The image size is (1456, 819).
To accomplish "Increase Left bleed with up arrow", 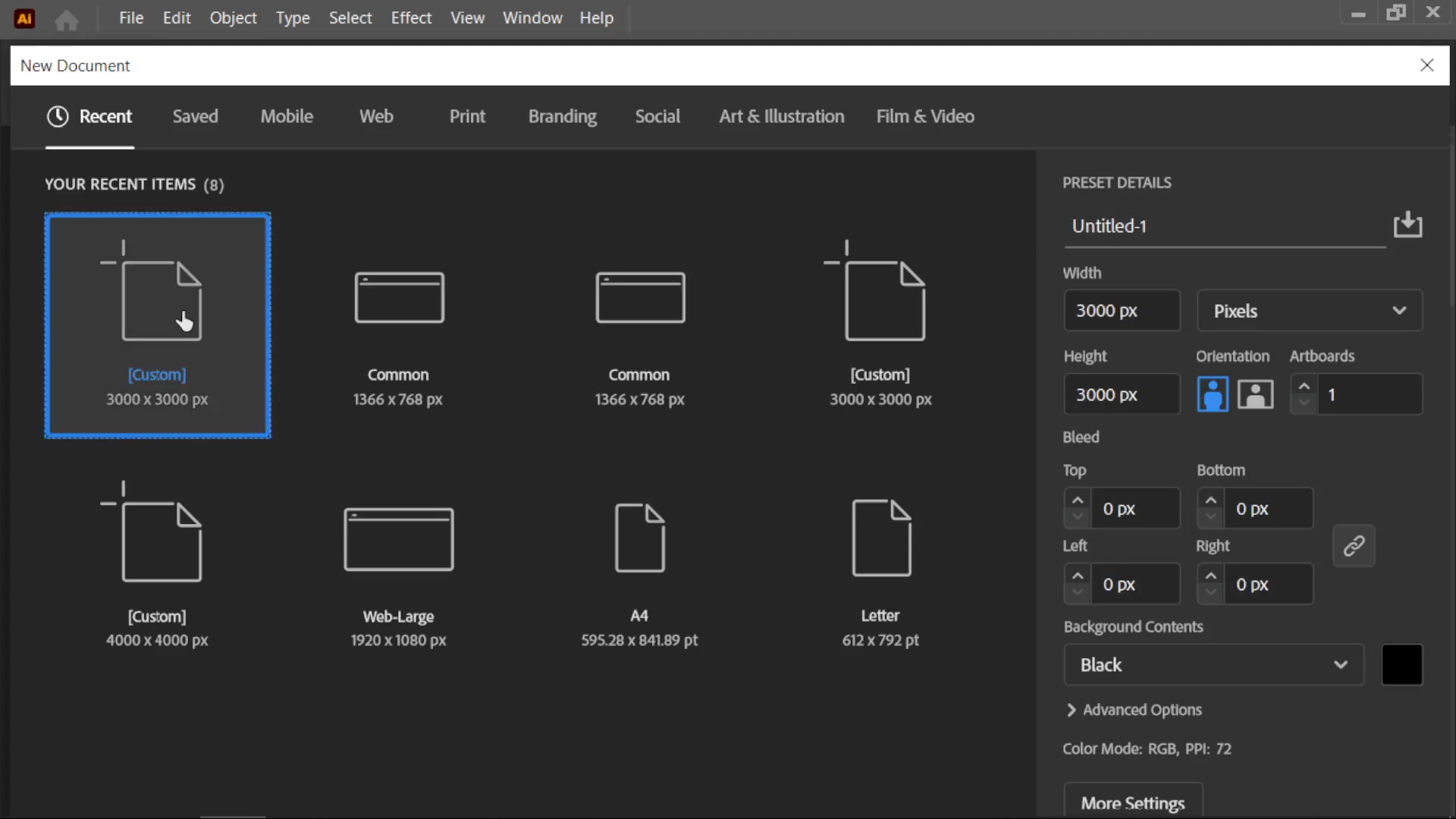I will 1078,576.
